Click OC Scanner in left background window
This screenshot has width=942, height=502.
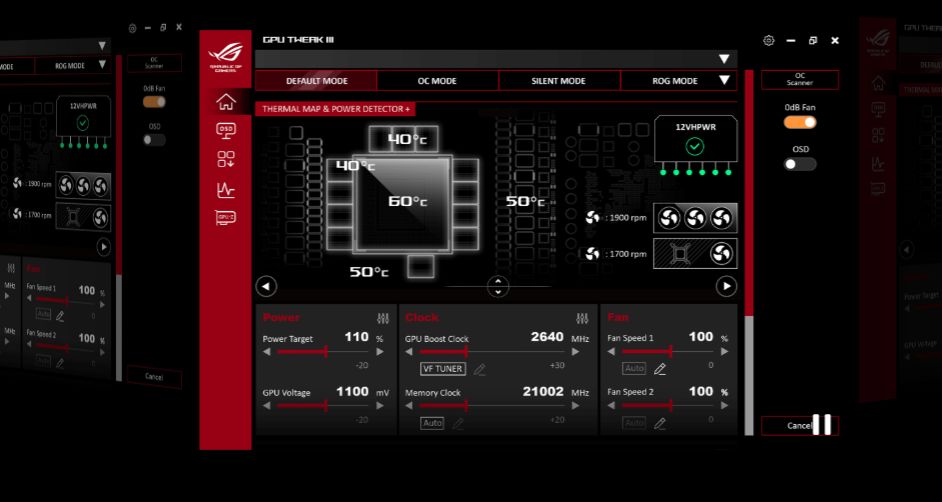pyautogui.click(x=154, y=63)
